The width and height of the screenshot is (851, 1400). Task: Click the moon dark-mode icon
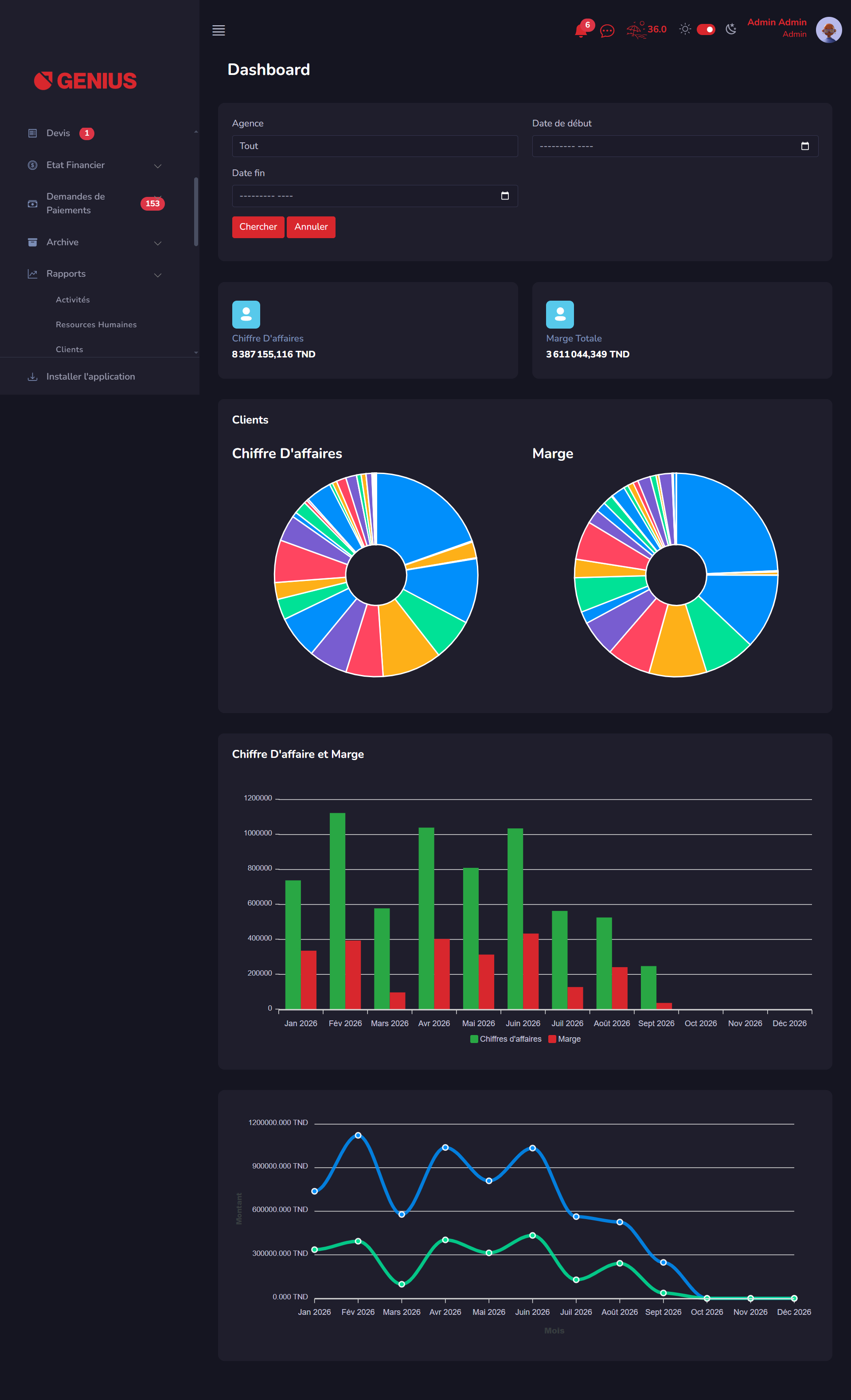(731, 29)
